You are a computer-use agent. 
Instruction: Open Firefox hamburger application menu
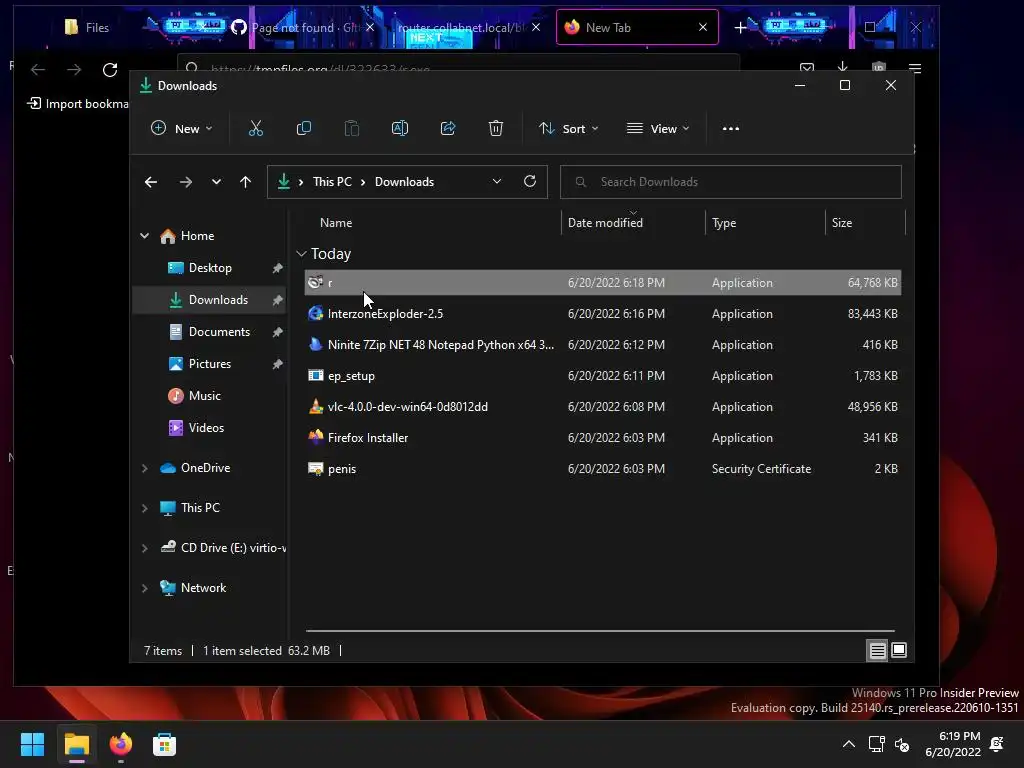pos(915,69)
